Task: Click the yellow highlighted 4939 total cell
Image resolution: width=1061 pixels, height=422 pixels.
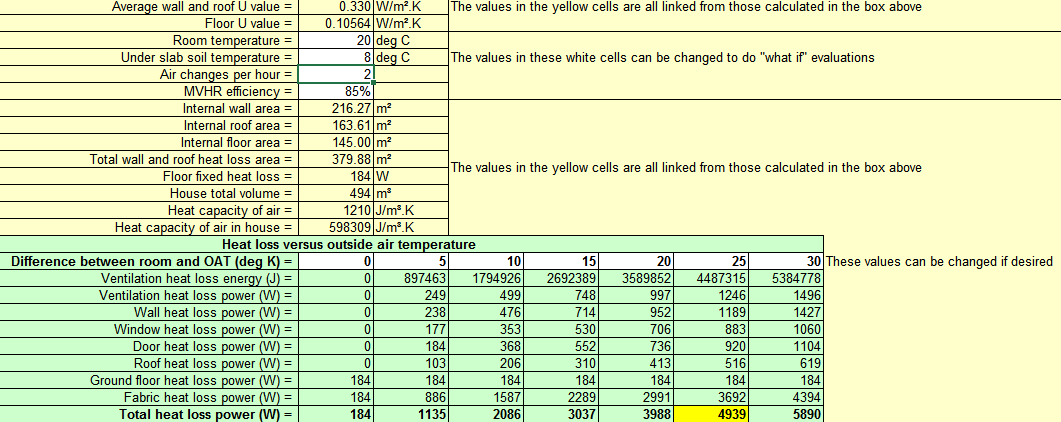Action: [710, 414]
